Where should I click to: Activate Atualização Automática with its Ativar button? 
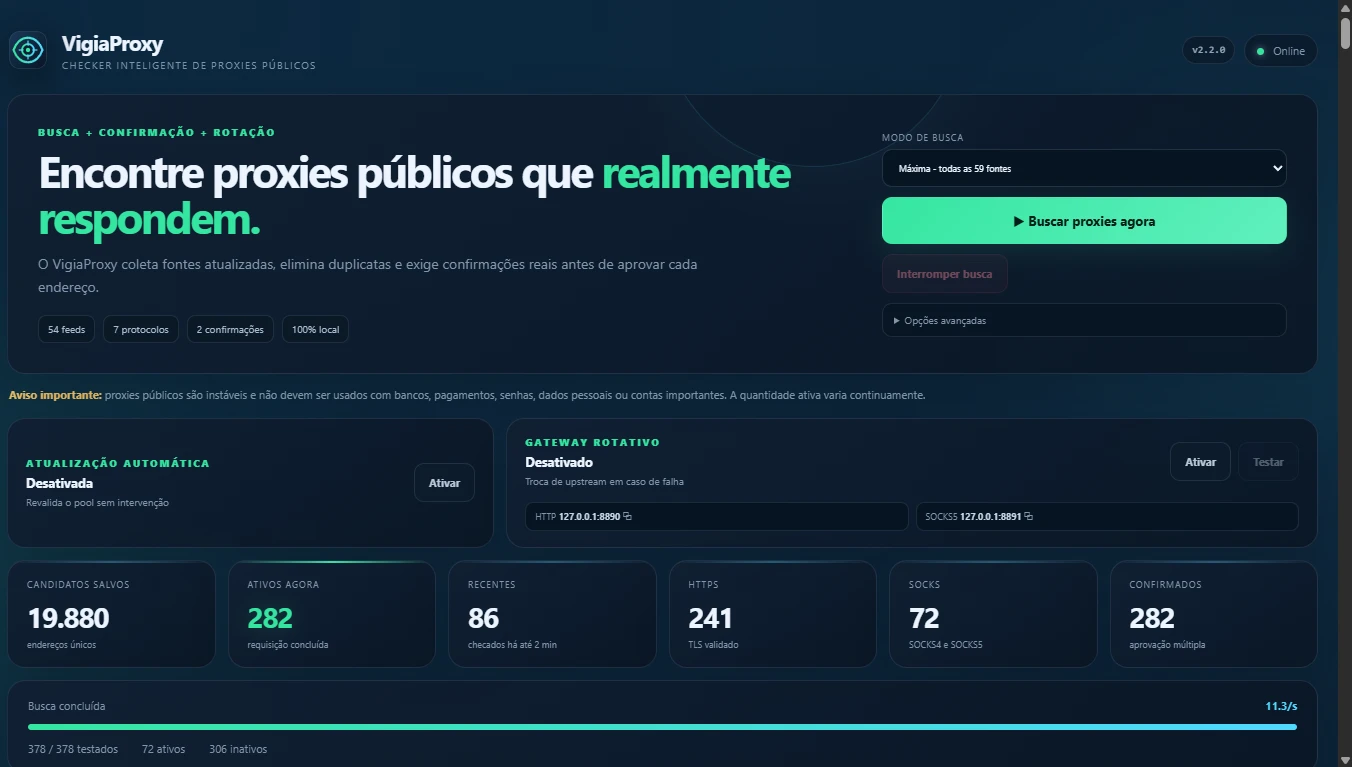(444, 483)
